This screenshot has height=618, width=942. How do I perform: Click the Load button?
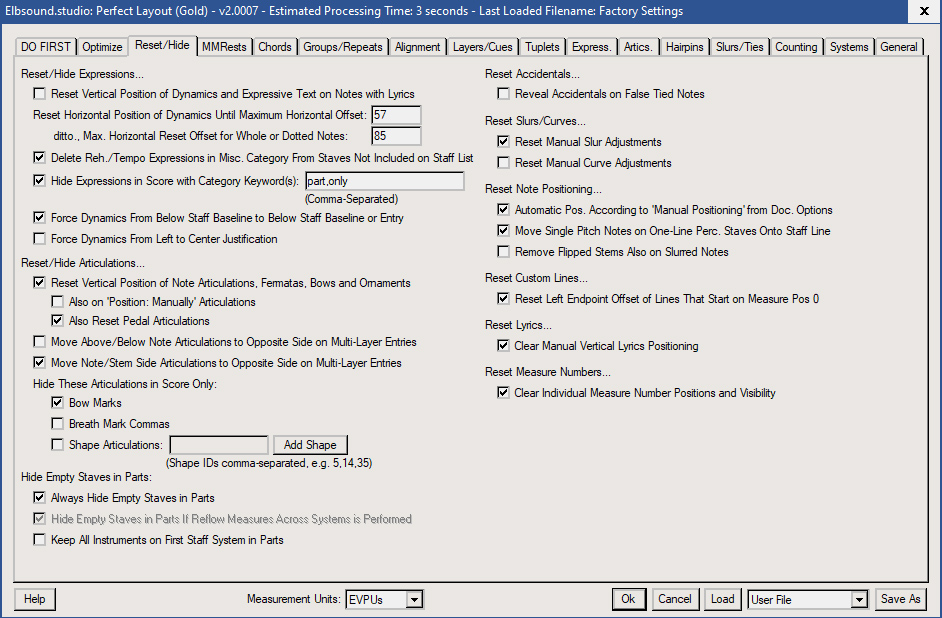(722, 599)
